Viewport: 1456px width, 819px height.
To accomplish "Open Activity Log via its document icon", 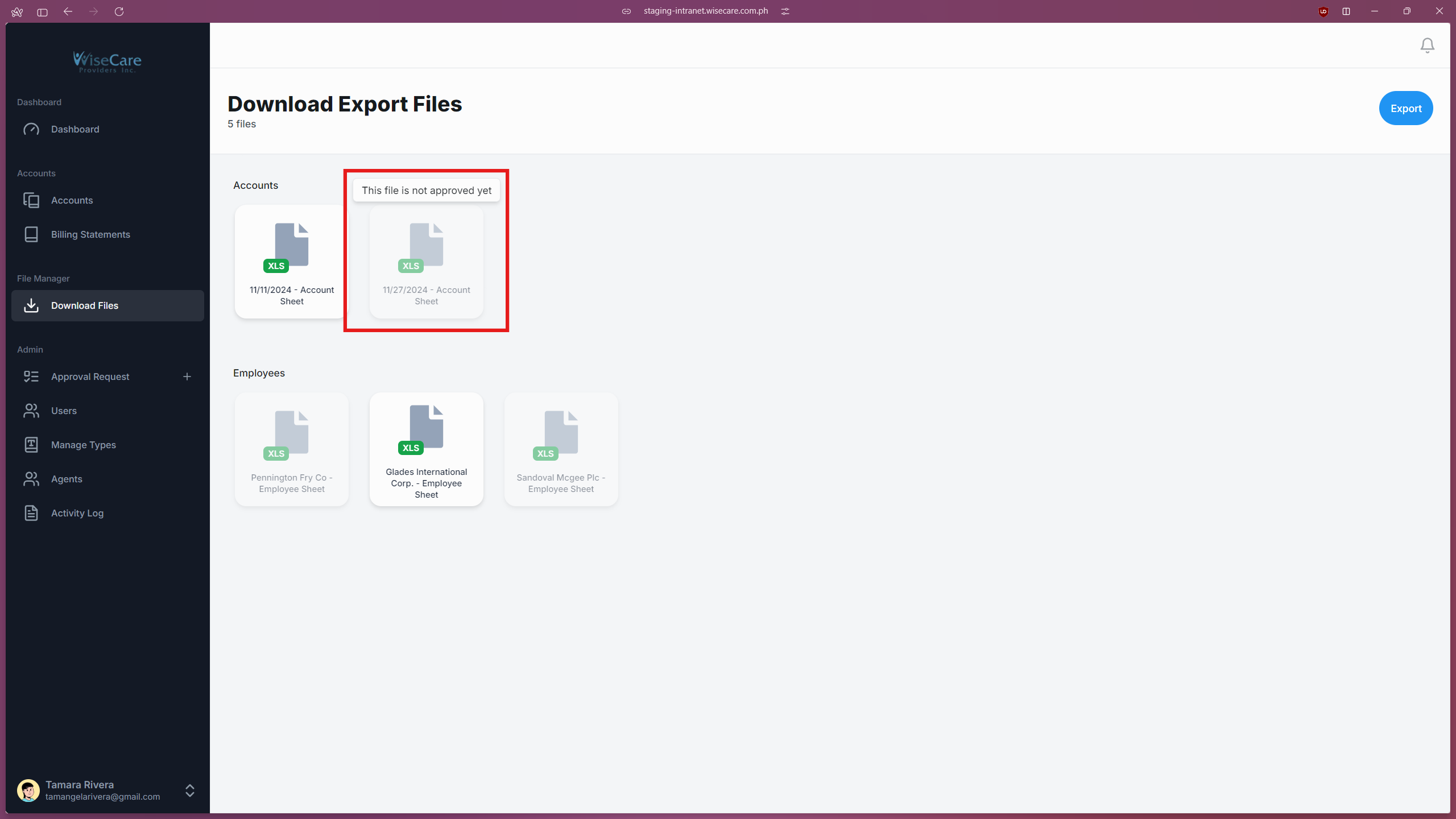I will tap(31, 513).
